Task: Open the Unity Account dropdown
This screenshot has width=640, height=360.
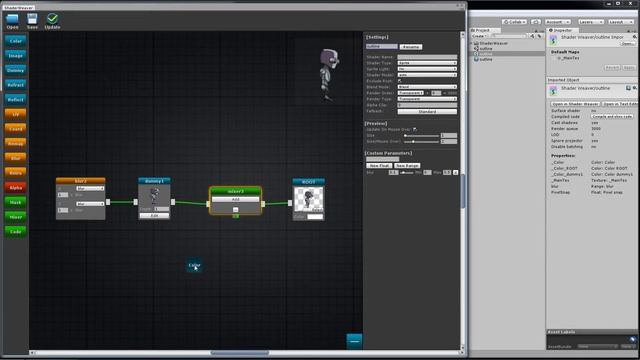Action: (x=558, y=22)
